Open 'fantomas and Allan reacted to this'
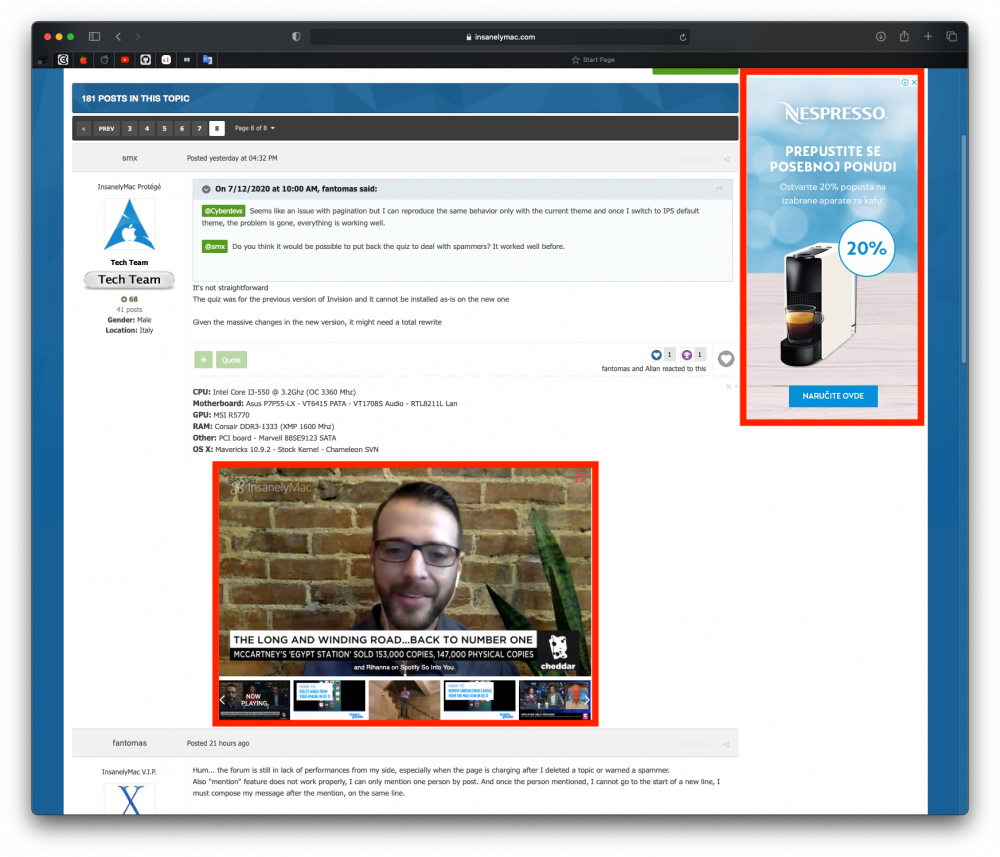 [x=654, y=369]
